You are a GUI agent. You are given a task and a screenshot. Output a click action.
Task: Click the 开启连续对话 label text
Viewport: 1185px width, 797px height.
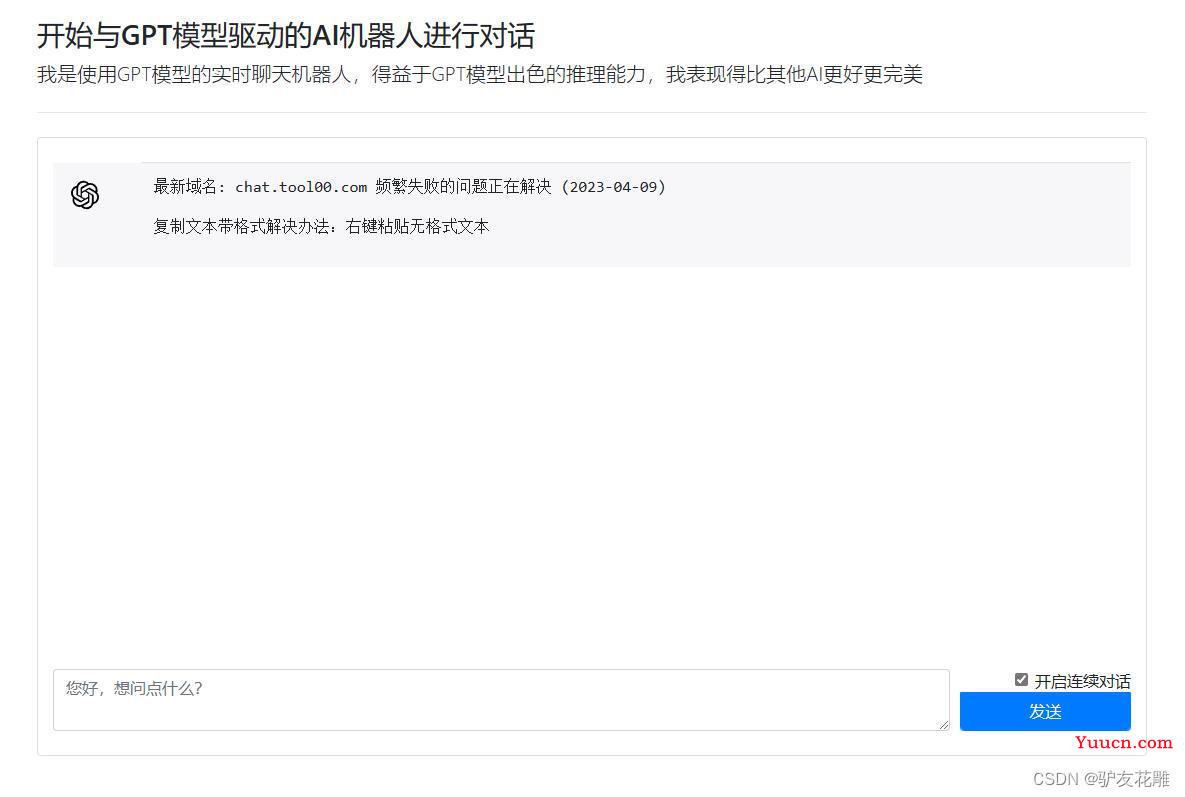coord(1082,681)
